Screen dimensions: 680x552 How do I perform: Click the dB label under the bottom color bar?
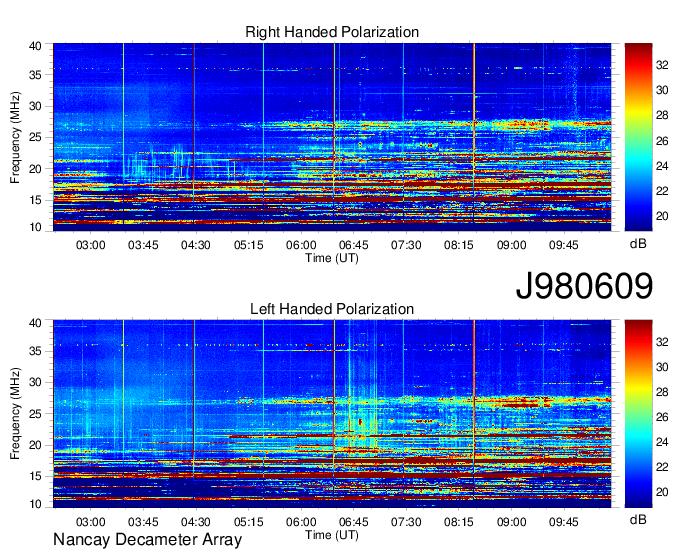tap(638, 520)
